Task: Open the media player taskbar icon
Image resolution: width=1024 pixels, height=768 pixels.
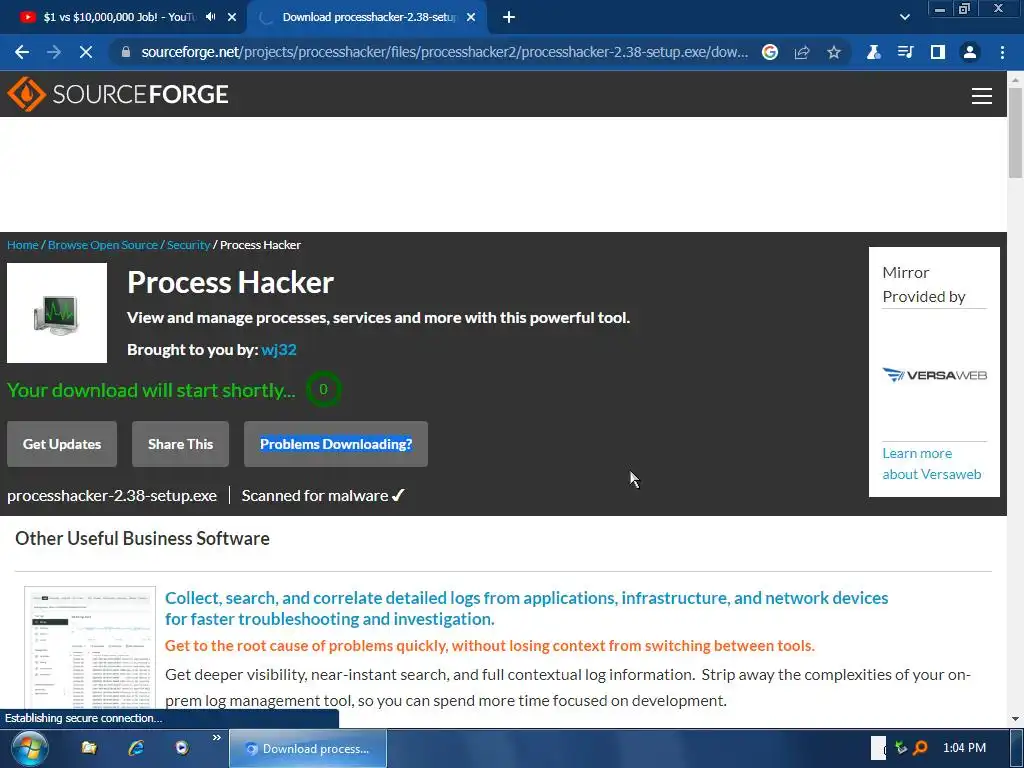Action: [182, 748]
